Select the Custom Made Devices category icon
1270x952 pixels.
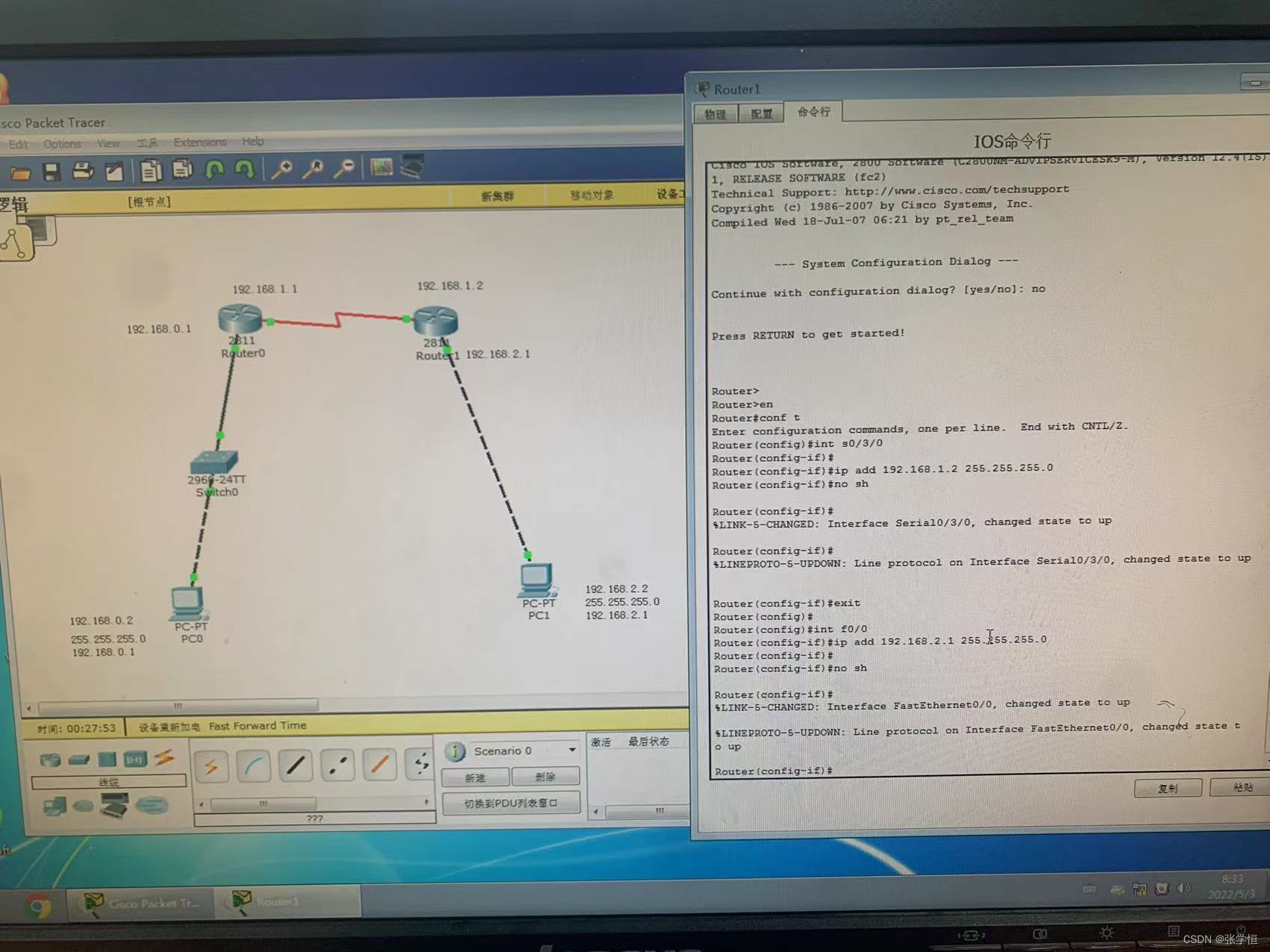[114, 805]
